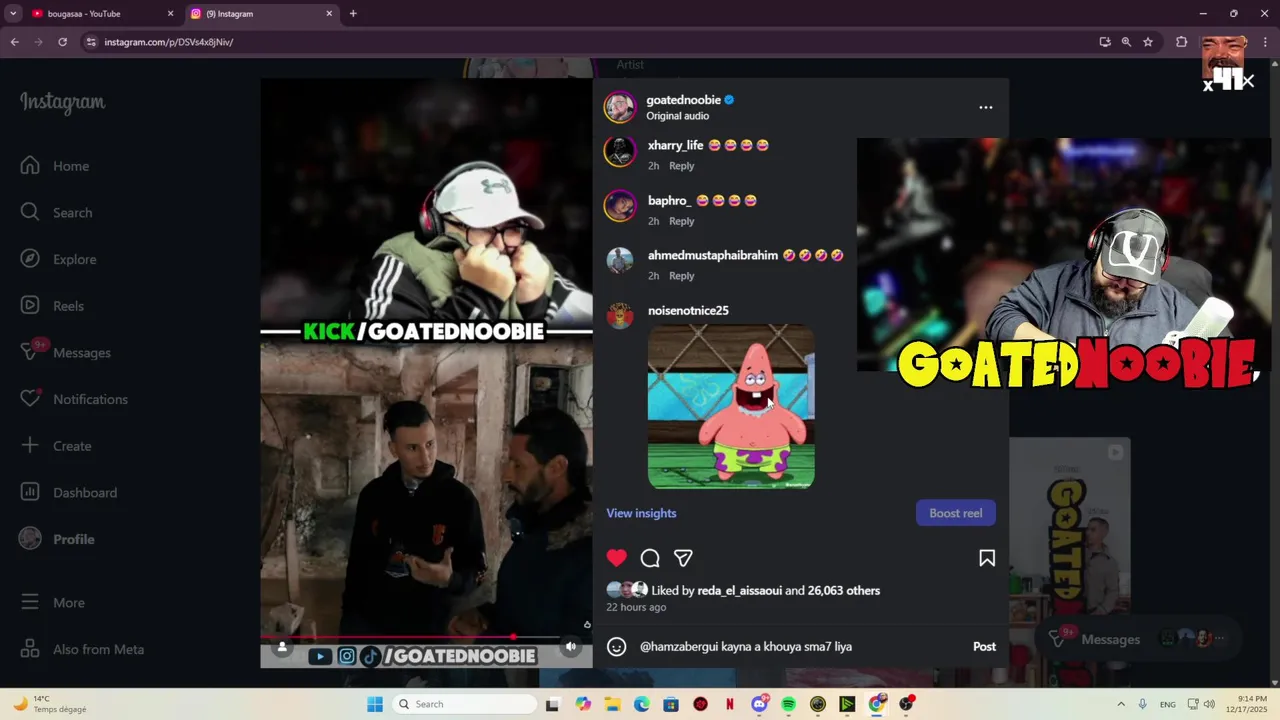Open Profile in the sidebar
The width and height of the screenshot is (1280, 720).
coord(58,539)
